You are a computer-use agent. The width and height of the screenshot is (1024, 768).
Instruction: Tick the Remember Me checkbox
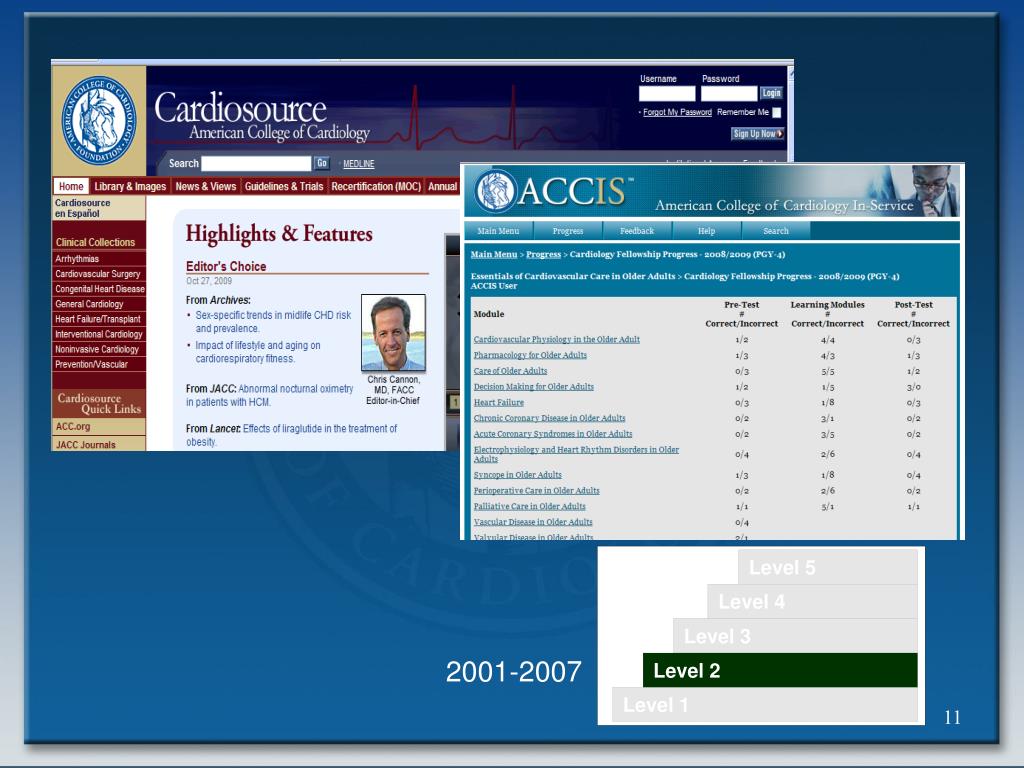click(776, 112)
